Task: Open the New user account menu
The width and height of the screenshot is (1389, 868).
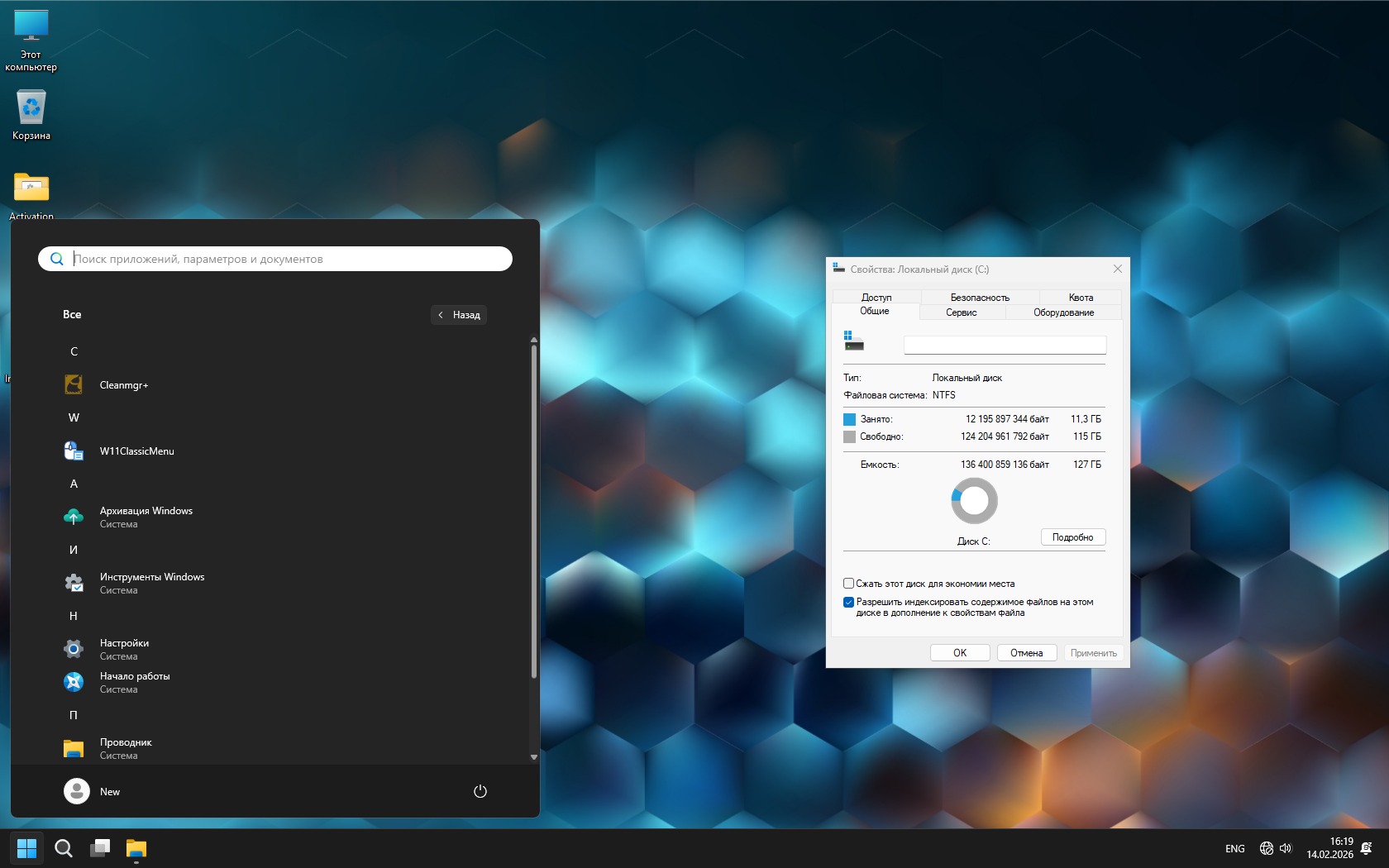Action: pos(92,791)
